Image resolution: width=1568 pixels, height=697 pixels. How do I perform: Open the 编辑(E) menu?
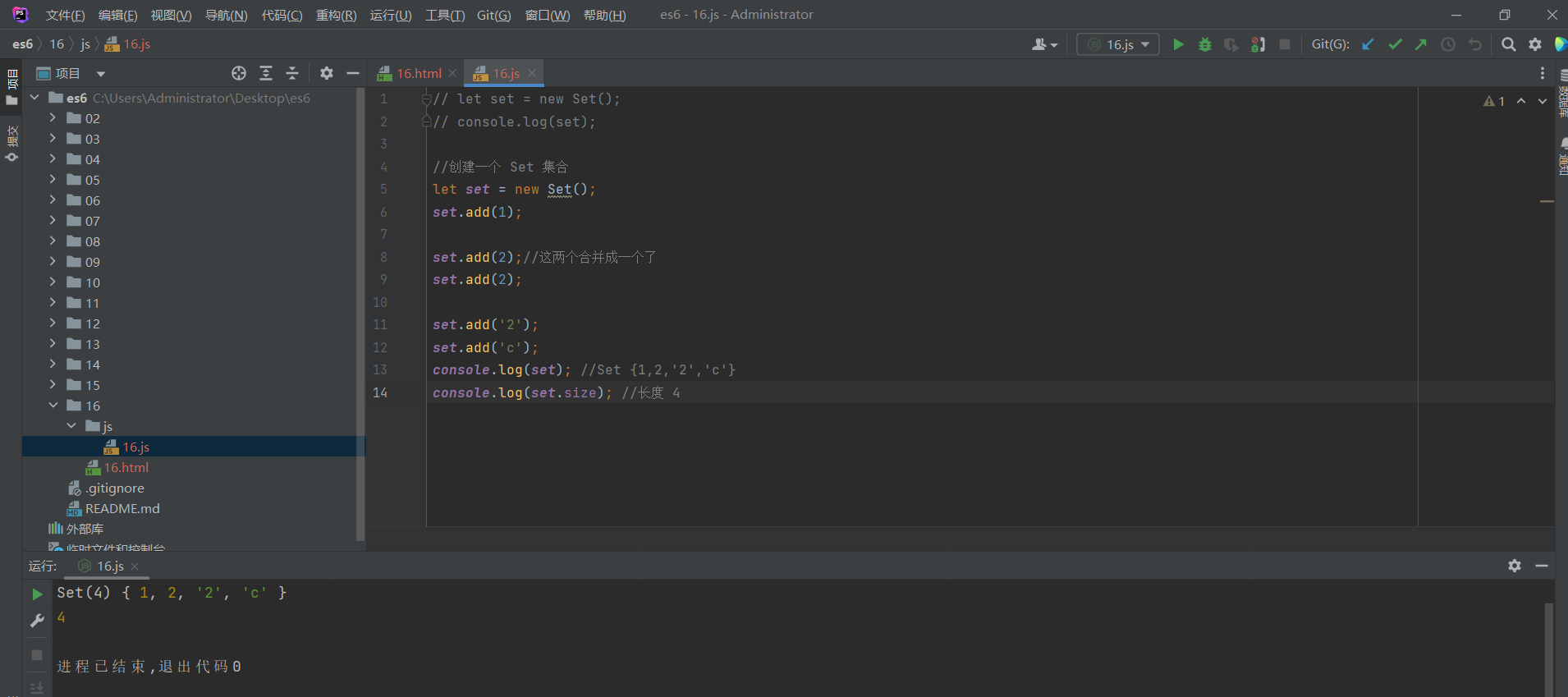point(117,15)
